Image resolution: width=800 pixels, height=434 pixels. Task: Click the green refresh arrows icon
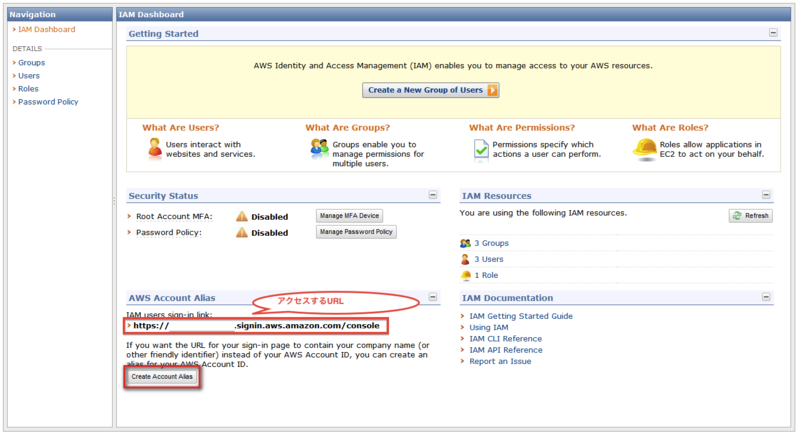click(x=737, y=216)
